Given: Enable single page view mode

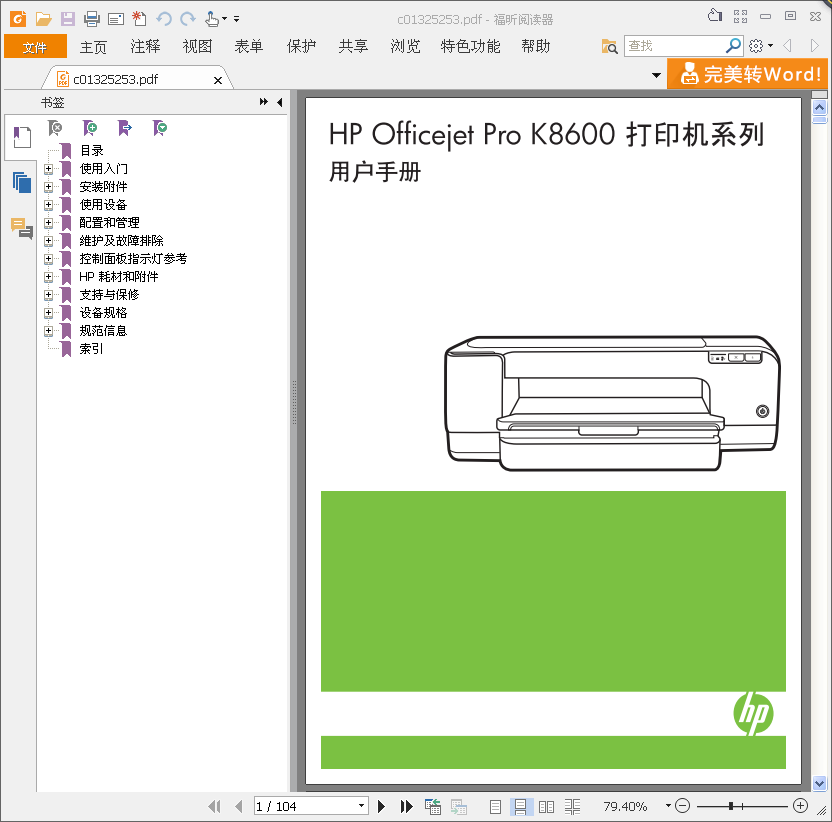Looking at the screenshot, I should (495, 807).
